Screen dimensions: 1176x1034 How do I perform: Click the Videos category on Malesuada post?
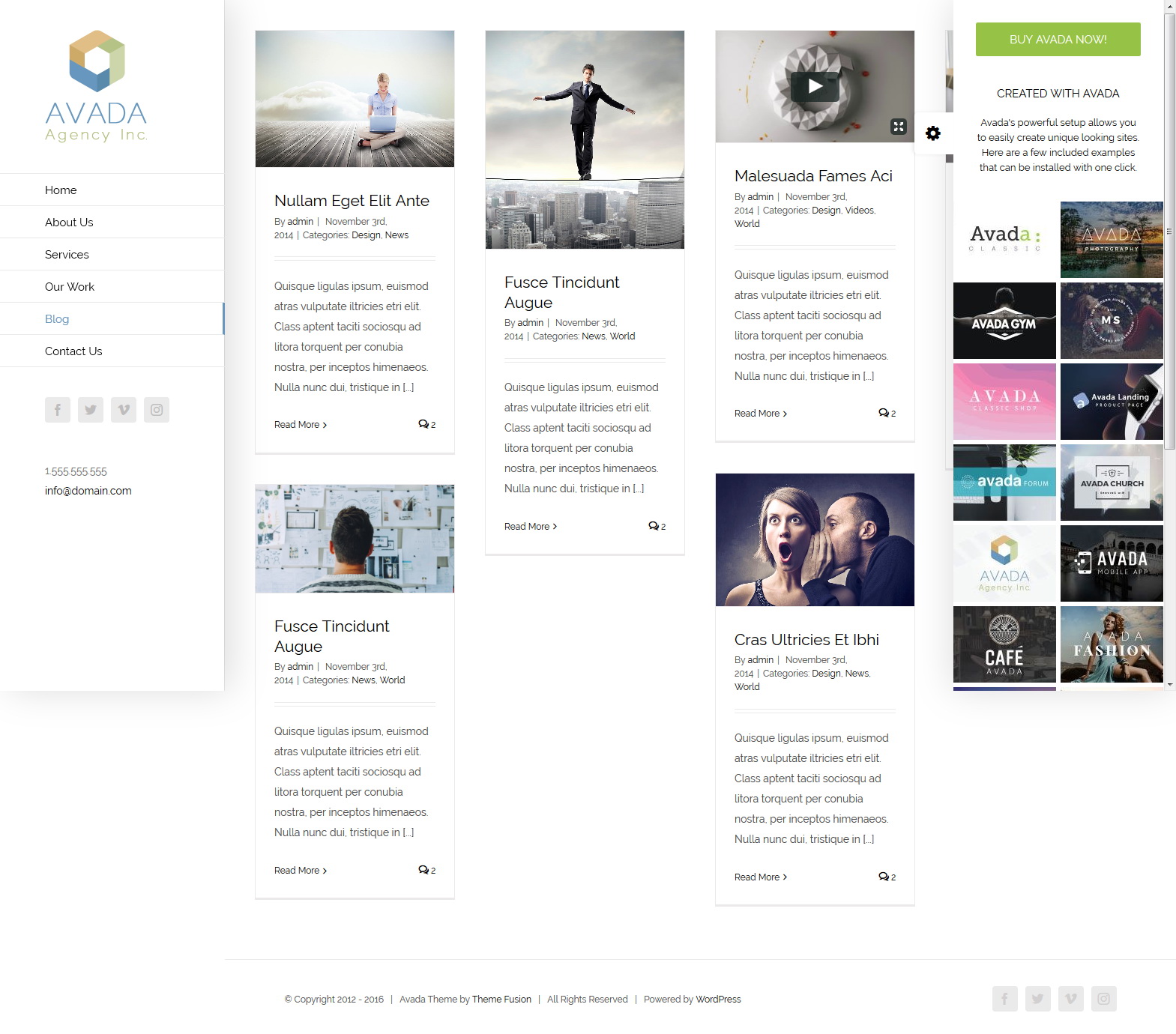860,211
